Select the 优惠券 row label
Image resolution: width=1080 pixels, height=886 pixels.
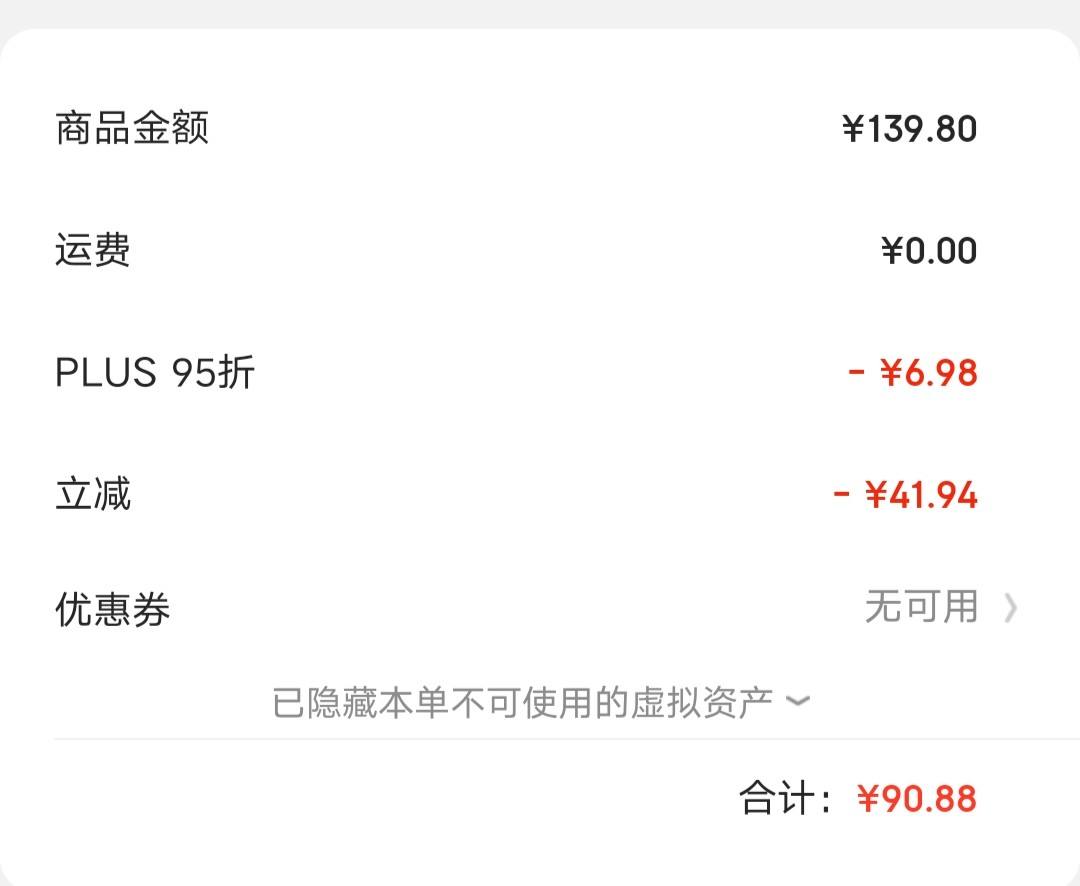pyautogui.click(x=112, y=608)
